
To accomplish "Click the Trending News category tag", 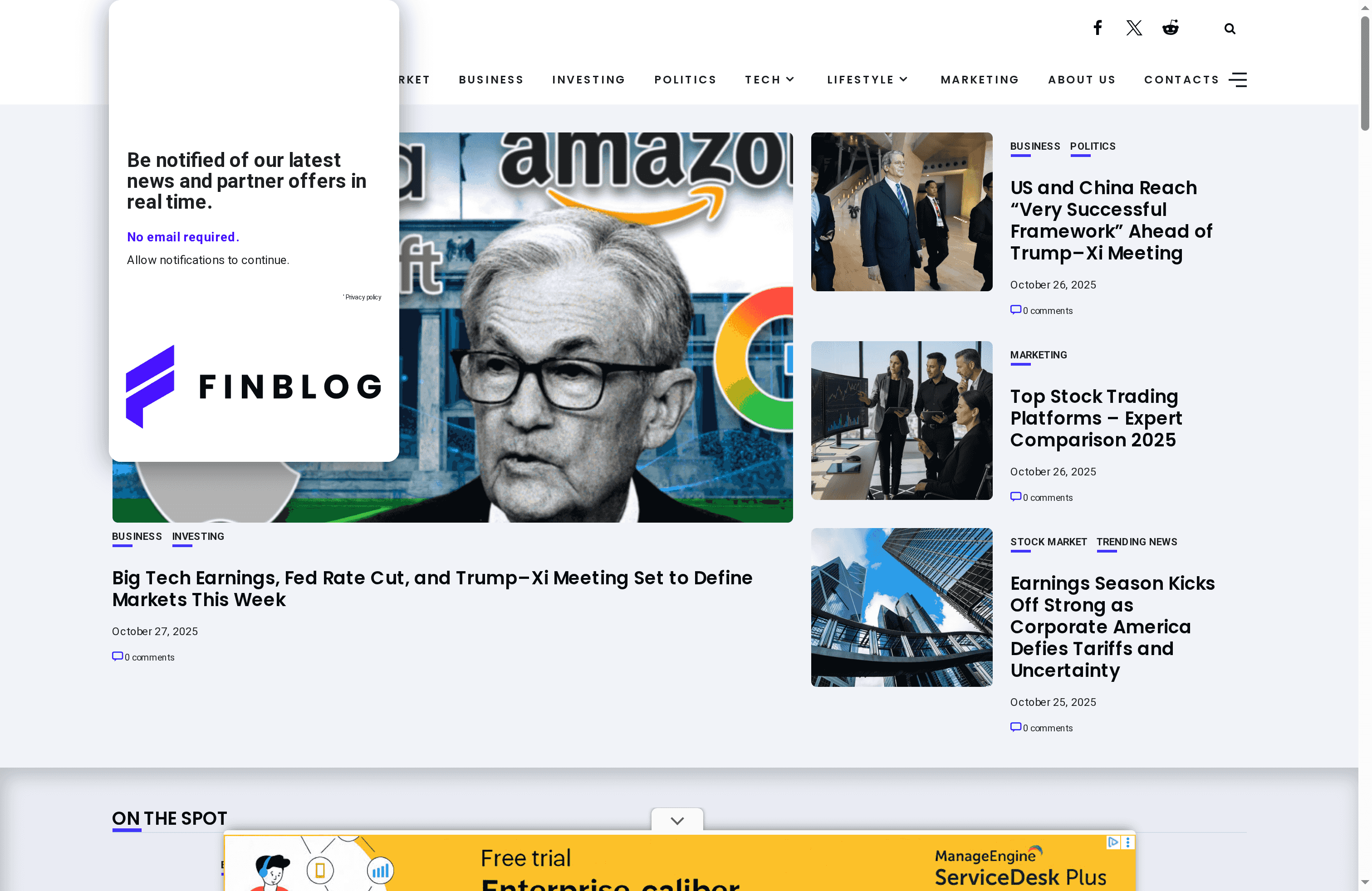I will point(1136,542).
